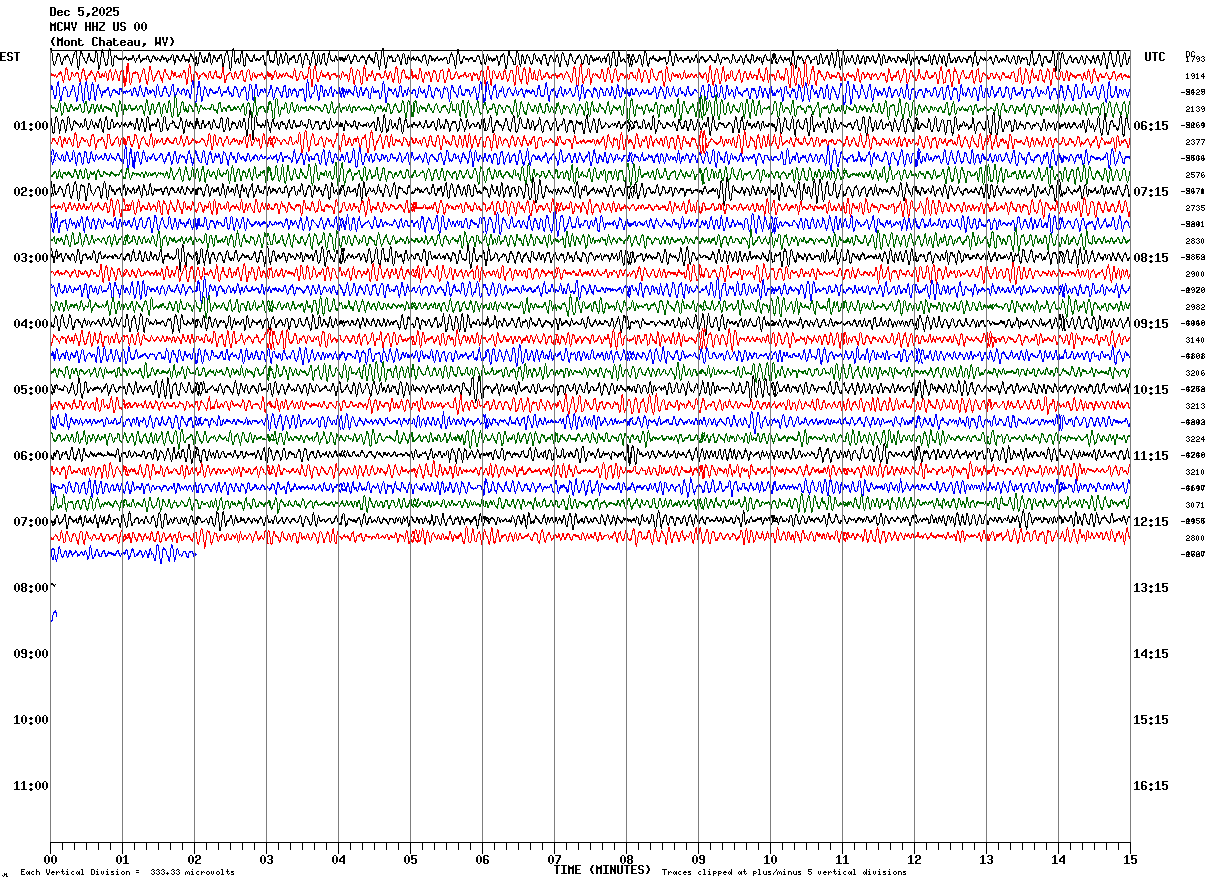Select the 07:00 EST time label
This screenshot has height=886, width=1210.
[31, 522]
